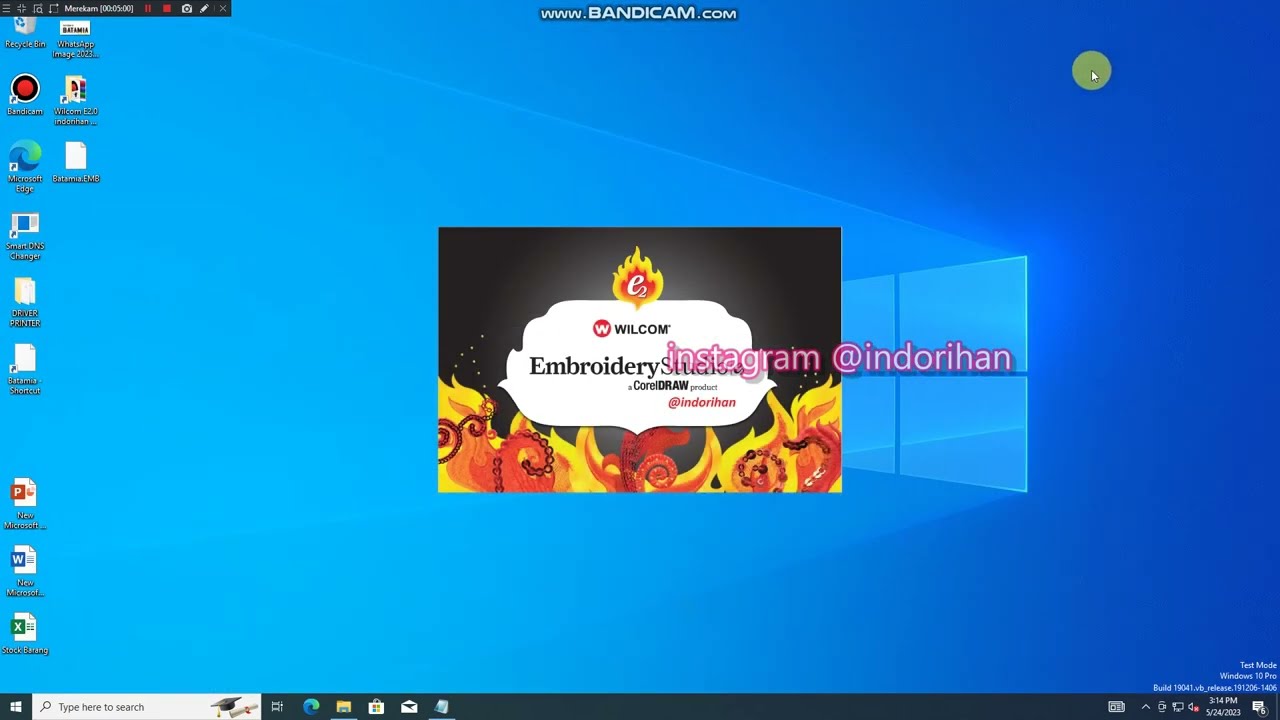Select the Batamia.EMB file icon
Image resolution: width=1280 pixels, height=720 pixels.
click(76, 163)
